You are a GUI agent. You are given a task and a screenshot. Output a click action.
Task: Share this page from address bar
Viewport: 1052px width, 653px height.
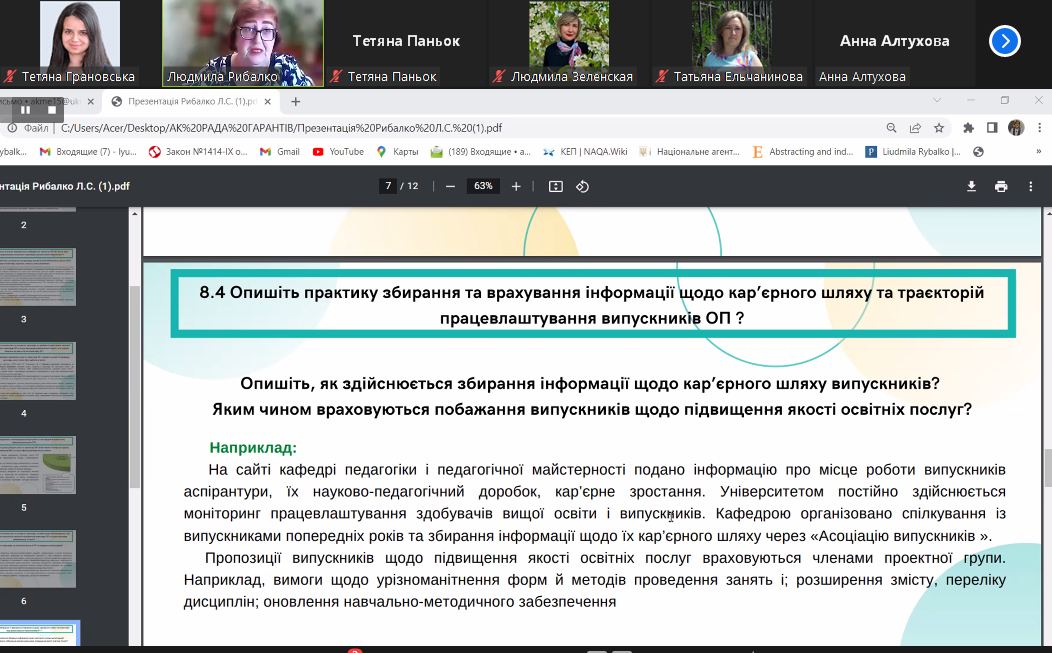(915, 128)
